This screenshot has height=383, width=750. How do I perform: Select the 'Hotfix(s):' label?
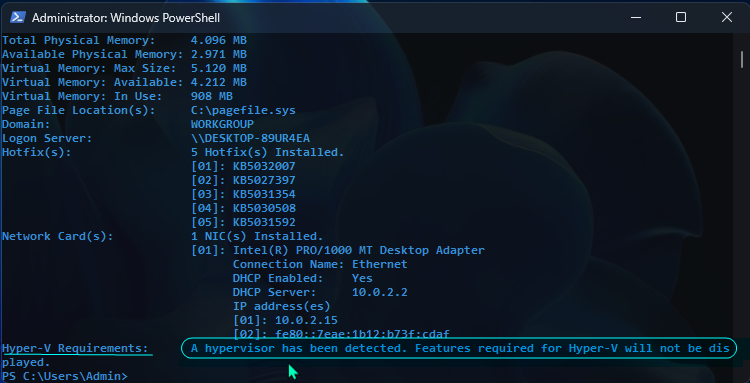36,152
